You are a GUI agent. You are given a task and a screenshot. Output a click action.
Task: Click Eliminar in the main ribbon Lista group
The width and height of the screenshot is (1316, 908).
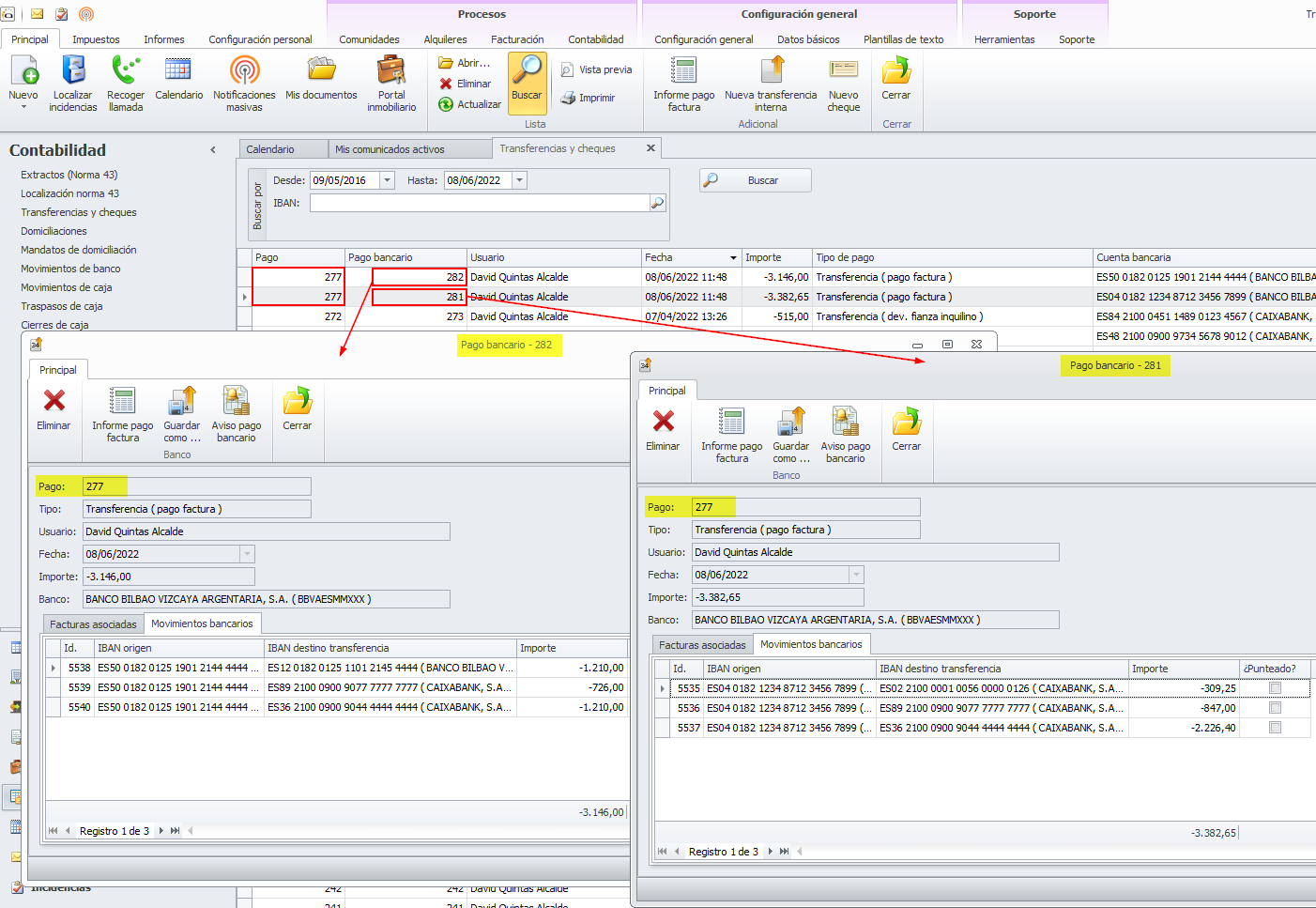click(466, 84)
